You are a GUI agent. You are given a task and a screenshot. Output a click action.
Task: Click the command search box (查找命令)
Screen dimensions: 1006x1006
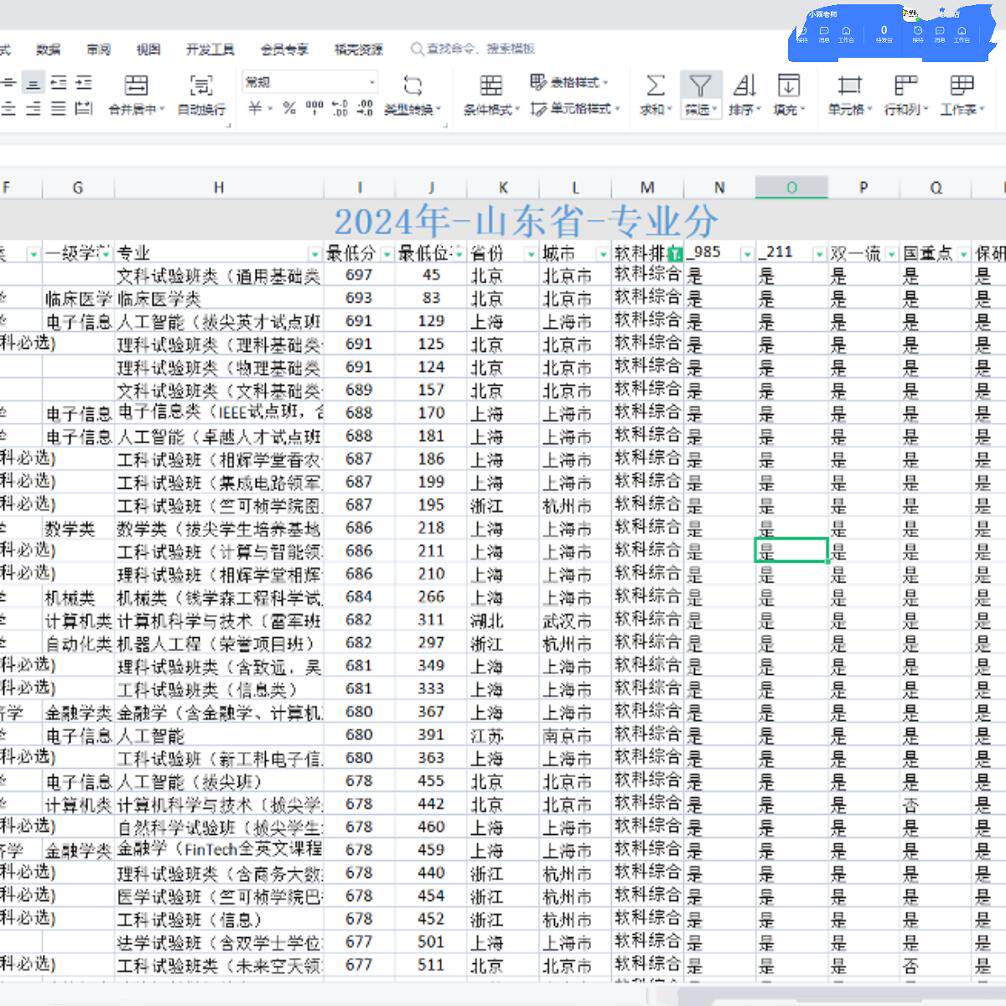coord(473,48)
